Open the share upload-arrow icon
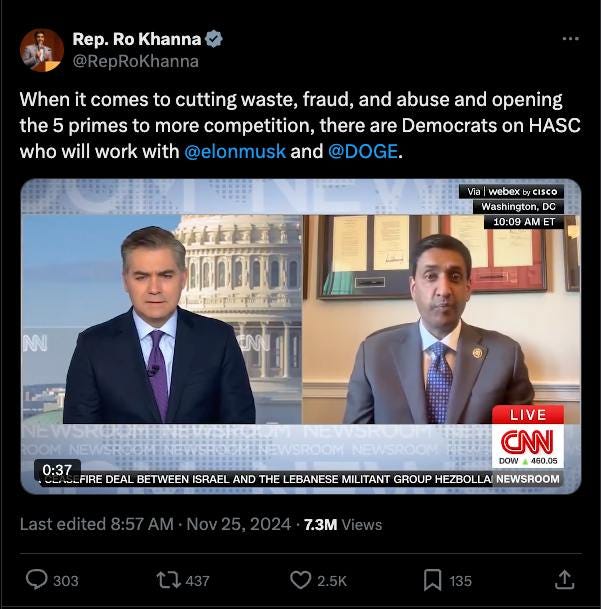 pyautogui.click(x=564, y=580)
